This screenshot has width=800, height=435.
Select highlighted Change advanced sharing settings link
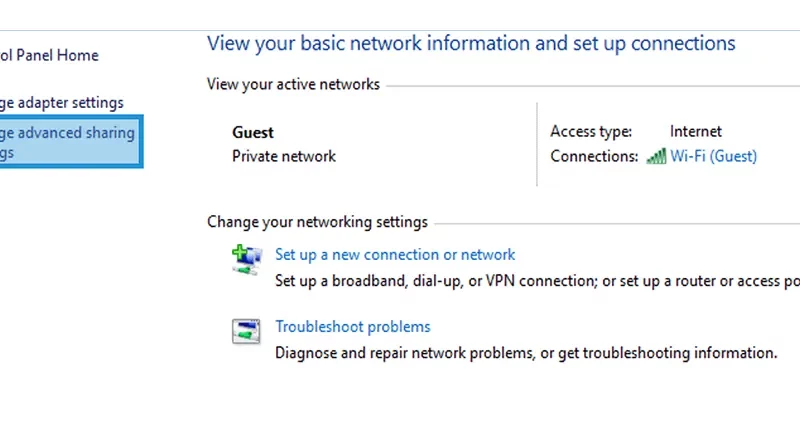pos(70,141)
